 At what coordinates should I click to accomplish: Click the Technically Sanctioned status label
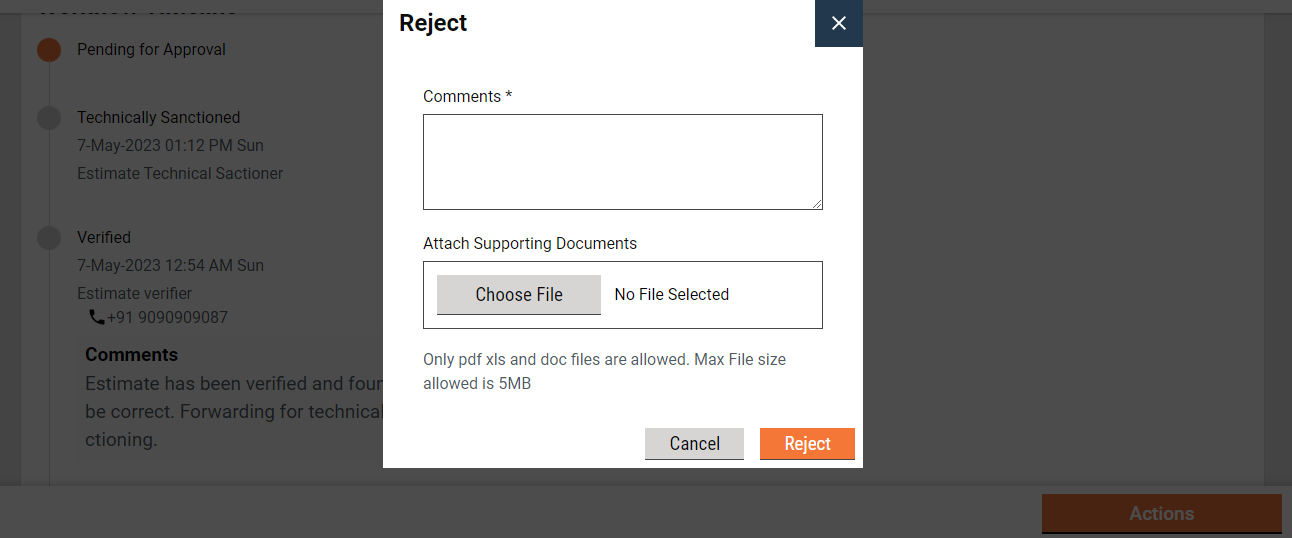158,118
